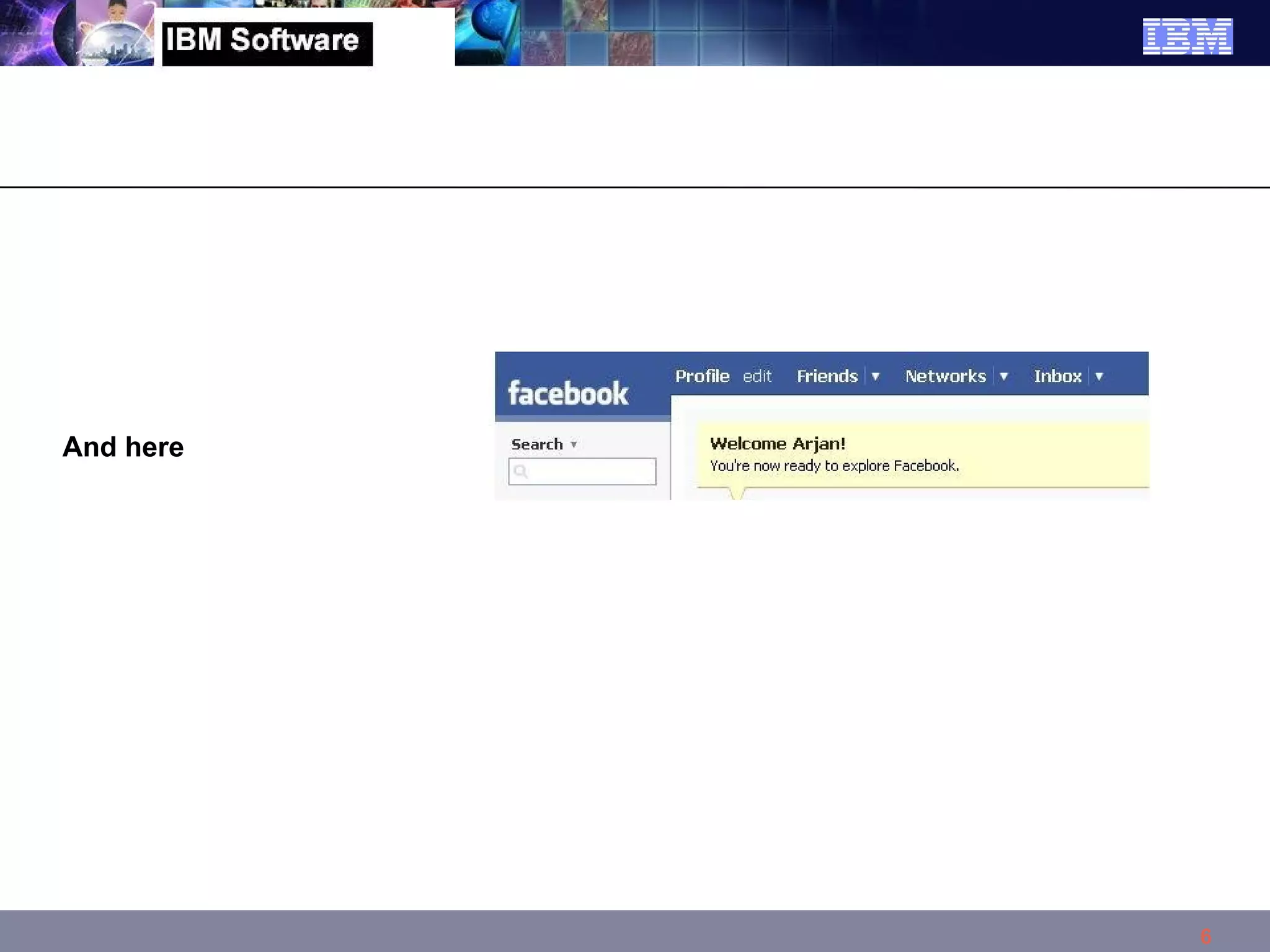Go to the Networks menu item

coord(945,376)
